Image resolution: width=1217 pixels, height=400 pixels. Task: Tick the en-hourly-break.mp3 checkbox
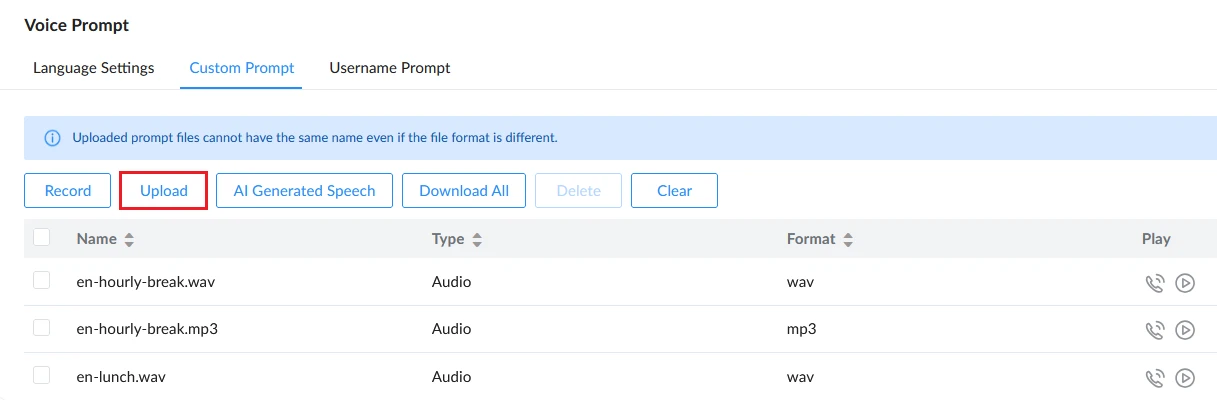pyautogui.click(x=41, y=327)
